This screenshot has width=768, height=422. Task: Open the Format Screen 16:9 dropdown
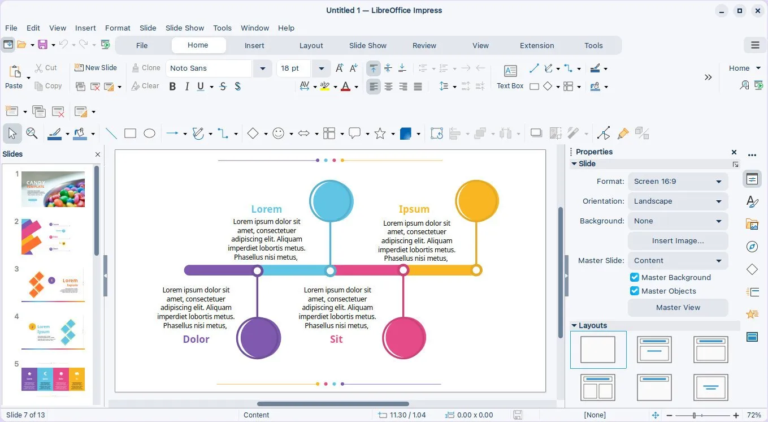pos(678,181)
